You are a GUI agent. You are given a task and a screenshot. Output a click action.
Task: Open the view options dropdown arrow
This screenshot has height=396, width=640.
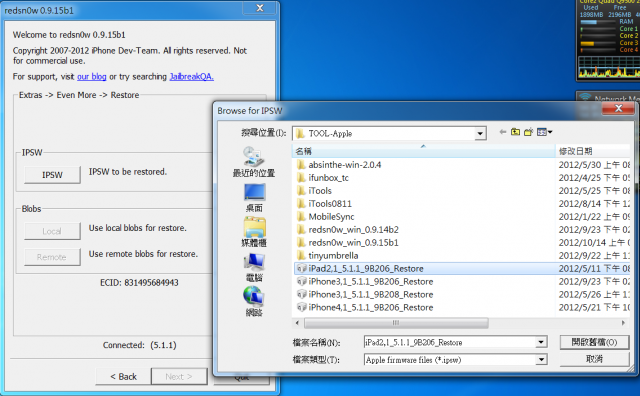click(550, 132)
